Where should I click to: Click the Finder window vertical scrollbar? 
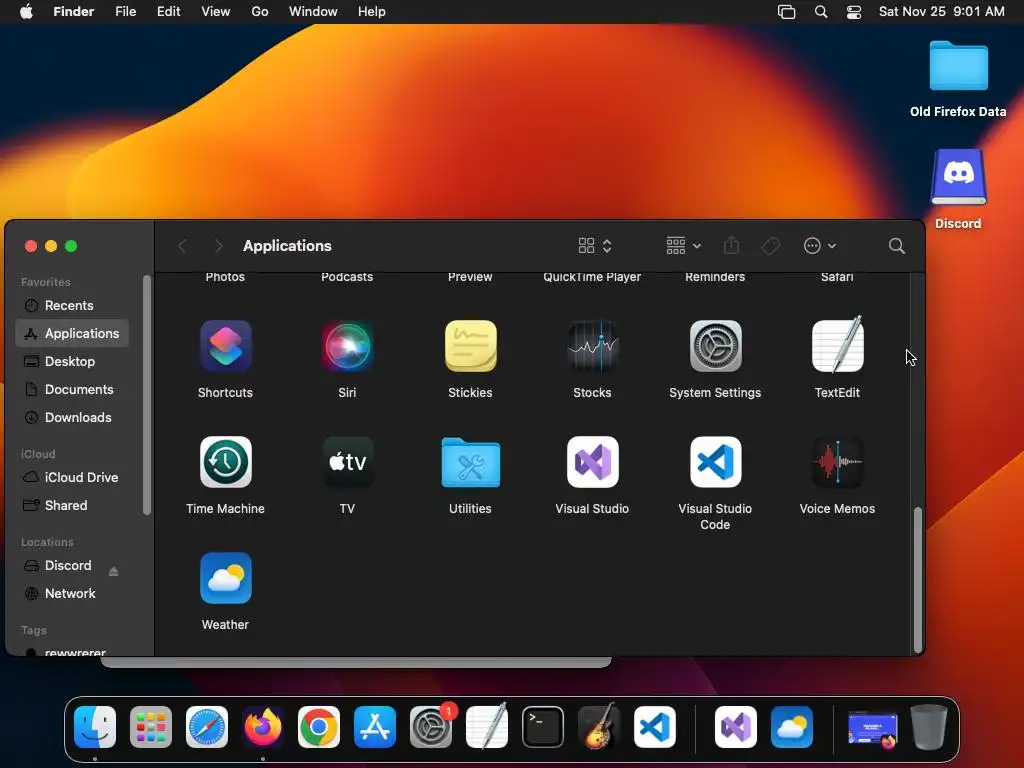pyautogui.click(x=918, y=579)
